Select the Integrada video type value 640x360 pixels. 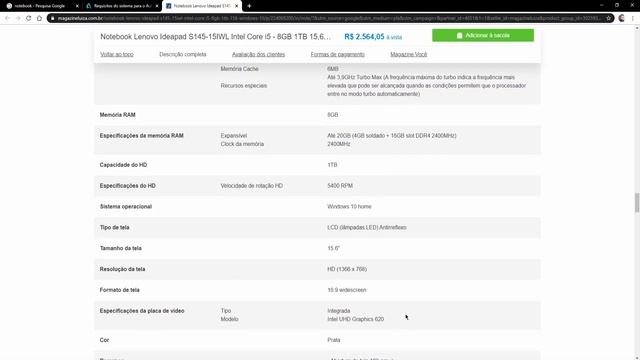[x=339, y=311]
